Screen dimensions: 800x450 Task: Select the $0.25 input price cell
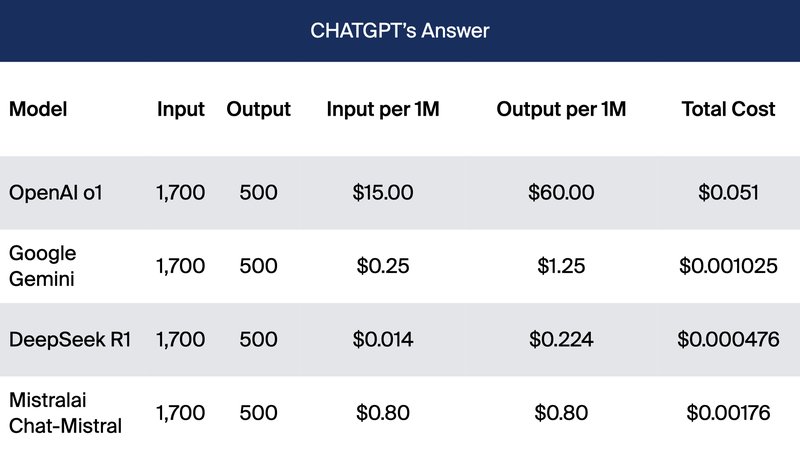click(383, 265)
